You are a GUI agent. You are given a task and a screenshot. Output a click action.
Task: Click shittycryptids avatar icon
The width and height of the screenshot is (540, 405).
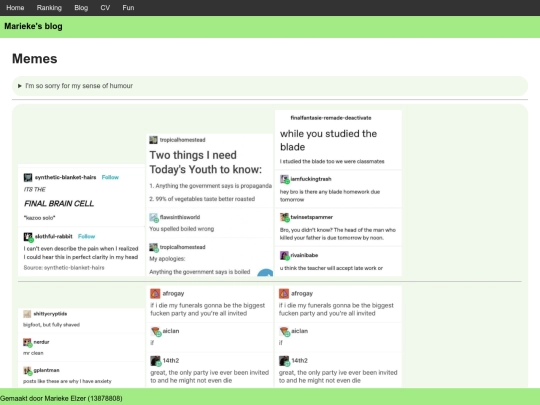pos(27,314)
